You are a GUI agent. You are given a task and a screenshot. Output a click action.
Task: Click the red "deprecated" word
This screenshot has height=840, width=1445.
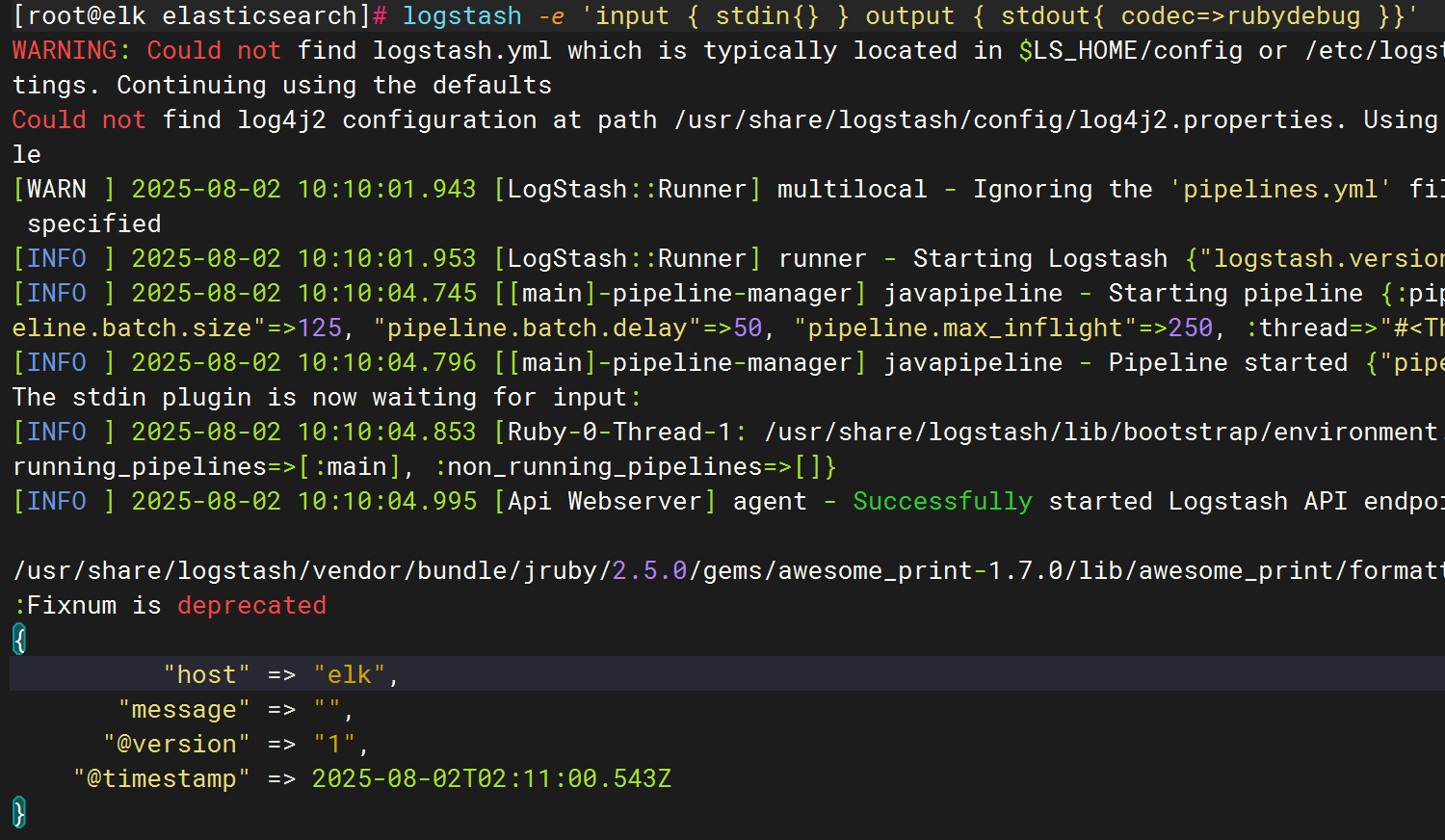click(252, 606)
